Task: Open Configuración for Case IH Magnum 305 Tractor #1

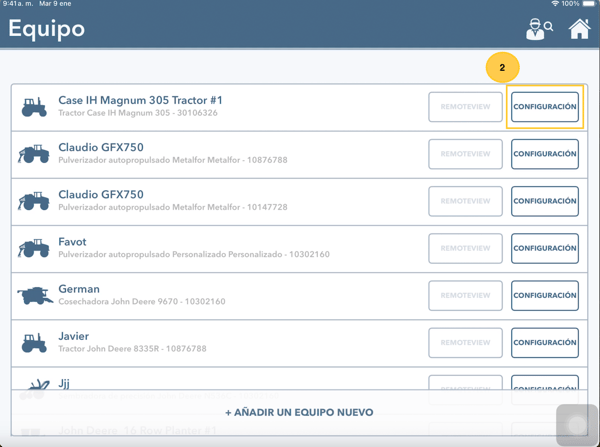Action: click(545, 107)
